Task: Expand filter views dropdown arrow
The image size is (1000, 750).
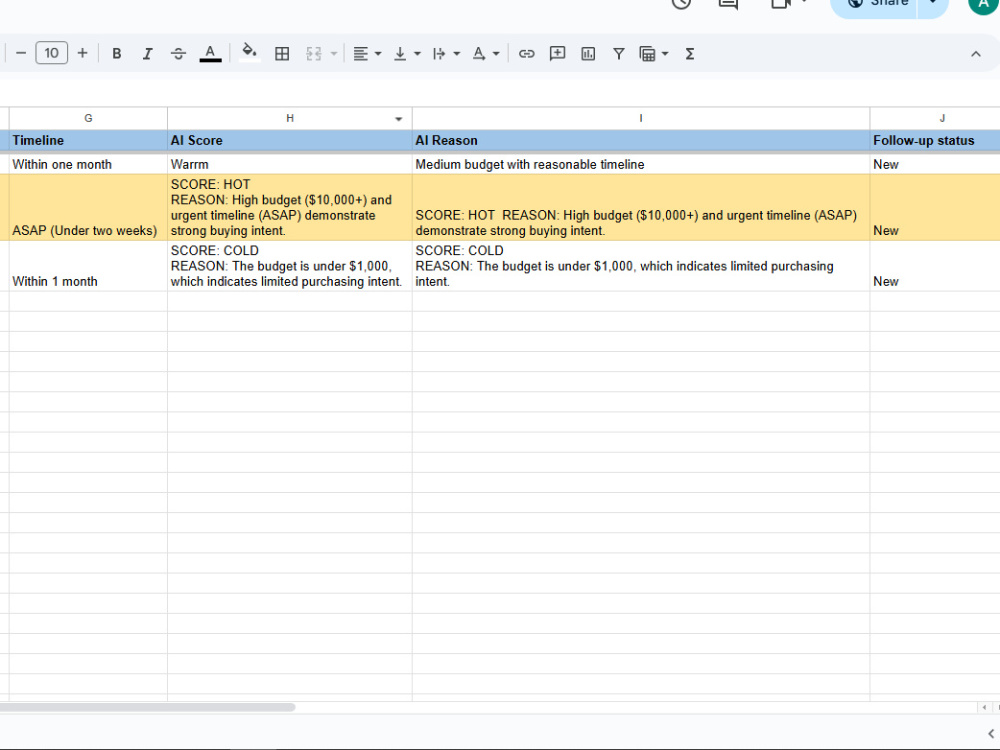Action: coord(665,54)
